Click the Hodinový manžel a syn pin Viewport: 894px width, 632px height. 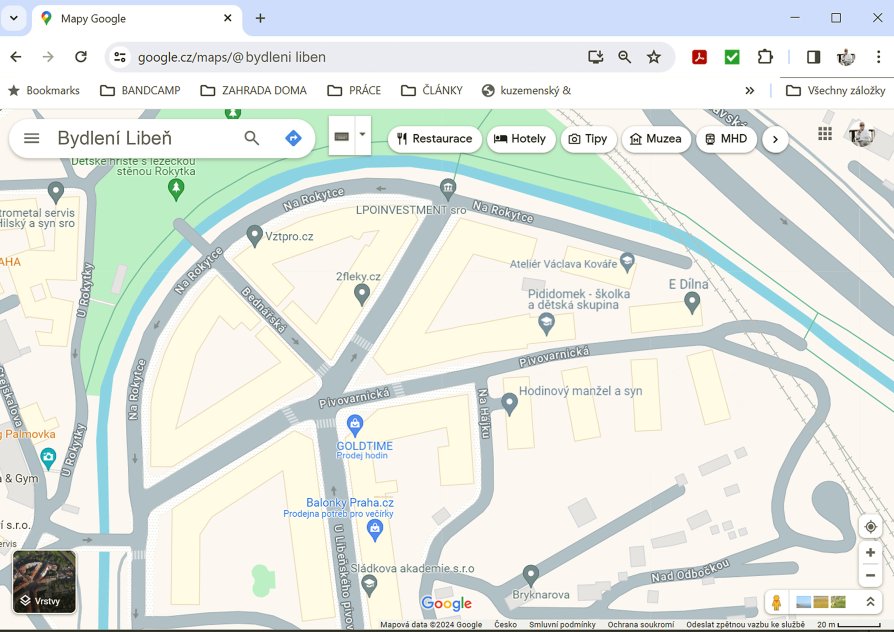coord(509,403)
